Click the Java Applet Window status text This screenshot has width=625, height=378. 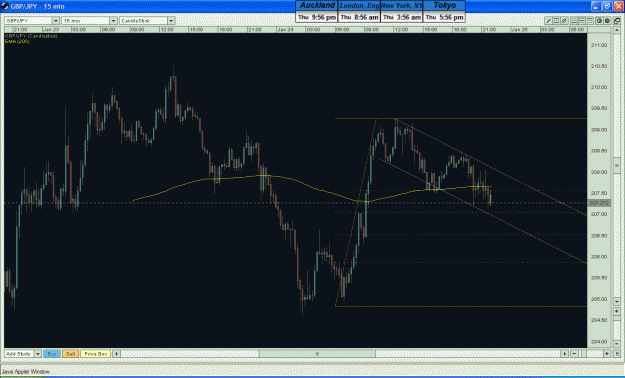tap(26, 372)
